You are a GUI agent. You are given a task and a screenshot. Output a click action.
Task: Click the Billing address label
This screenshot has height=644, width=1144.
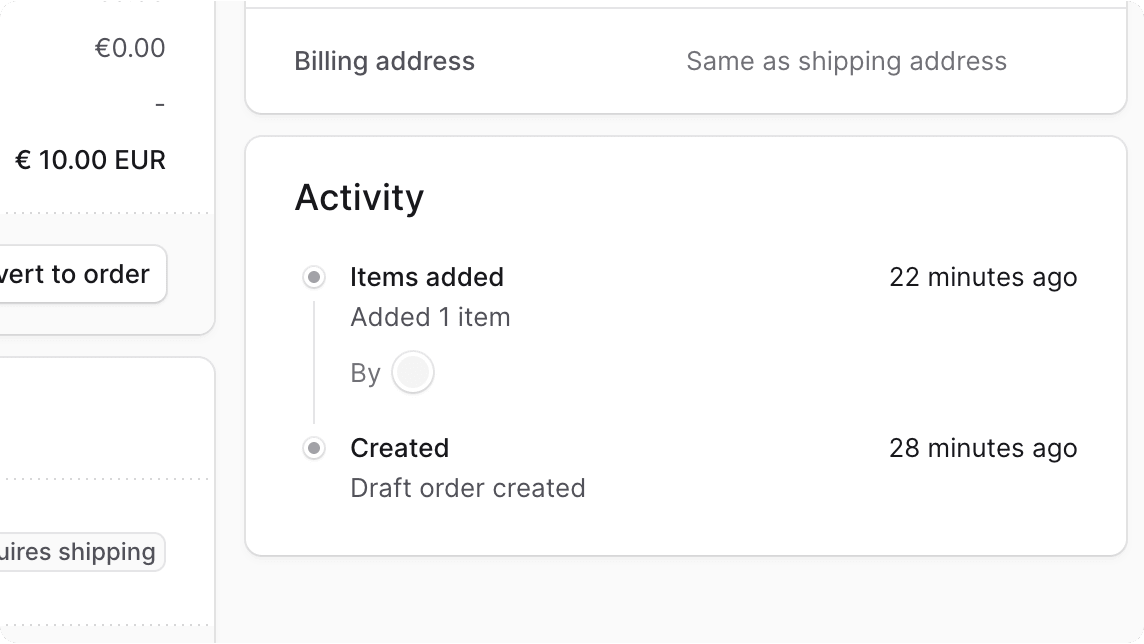(x=384, y=62)
